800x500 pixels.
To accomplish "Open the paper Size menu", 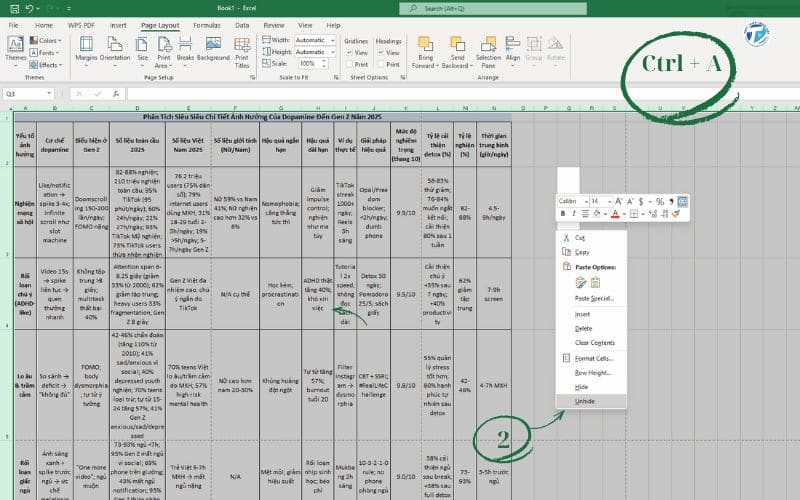I will [x=142, y=51].
